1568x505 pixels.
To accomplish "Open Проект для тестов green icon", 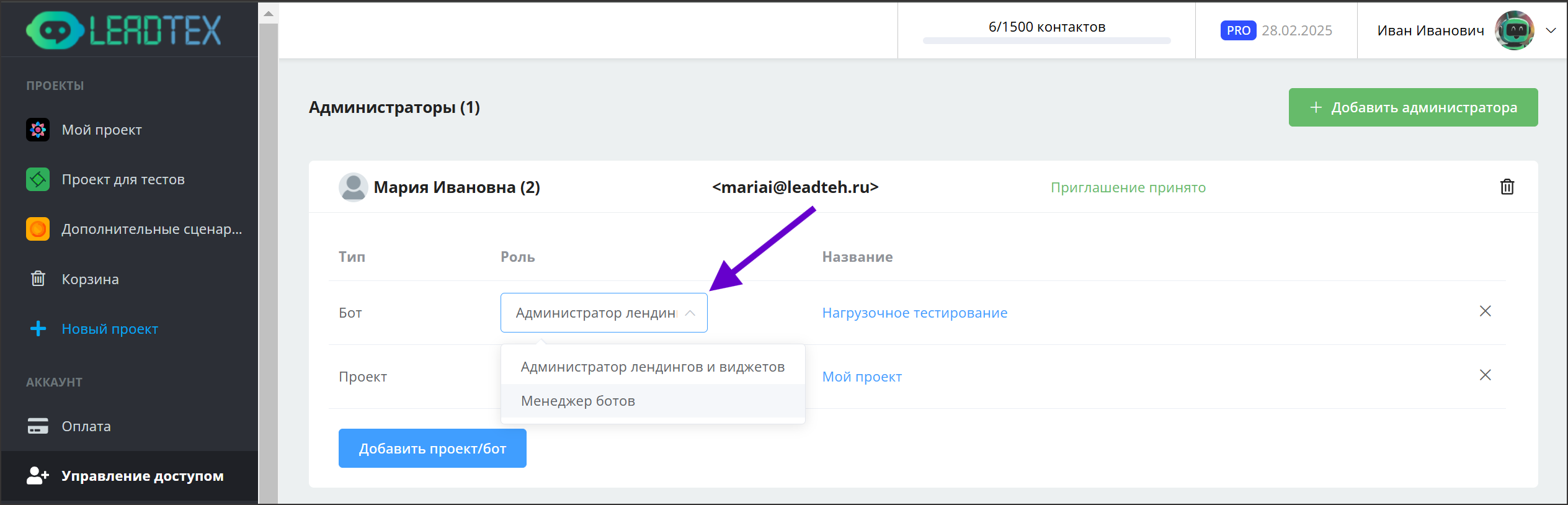I will pyautogui.click(x=38, y=179).
